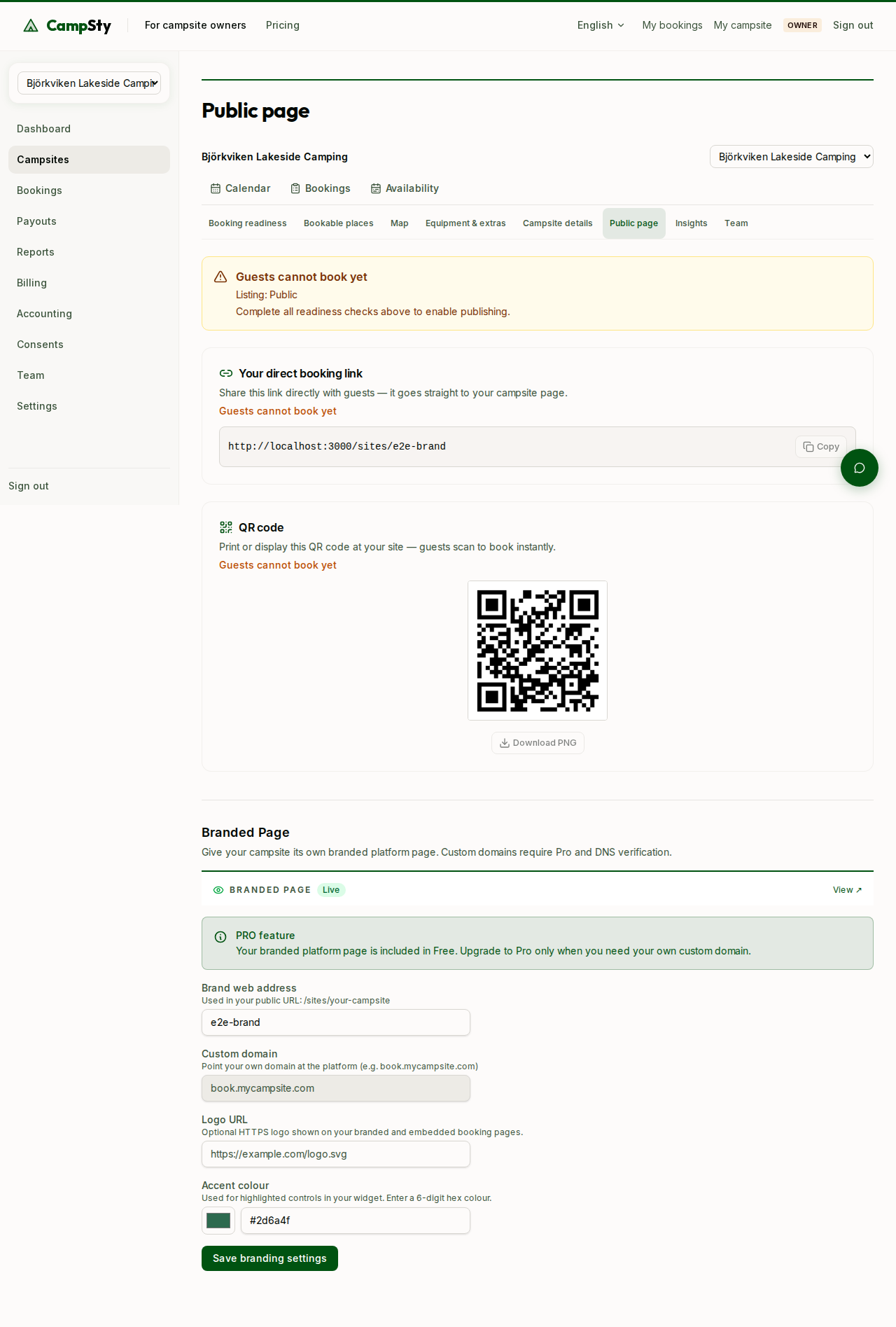Copy the direct booking link
This screenshot has height=1327, width=896.
tap(821, 447)
